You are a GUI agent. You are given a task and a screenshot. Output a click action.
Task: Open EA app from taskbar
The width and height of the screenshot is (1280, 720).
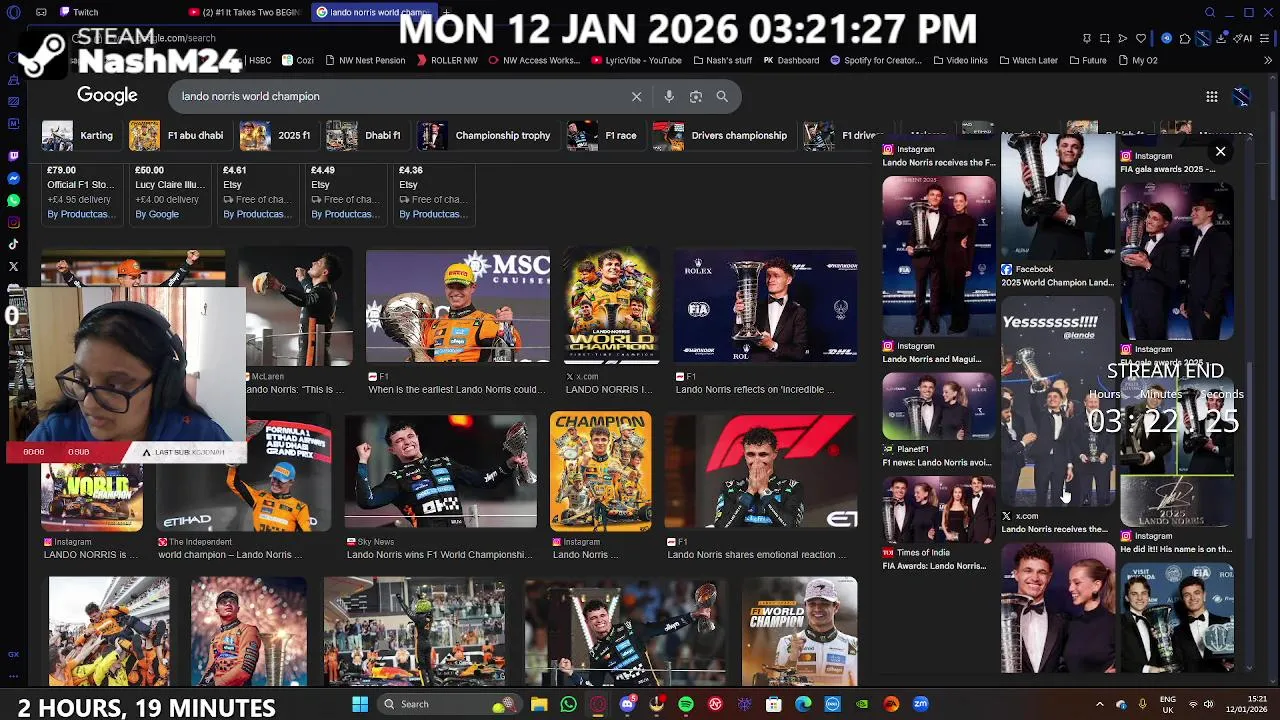click(891, 704)
